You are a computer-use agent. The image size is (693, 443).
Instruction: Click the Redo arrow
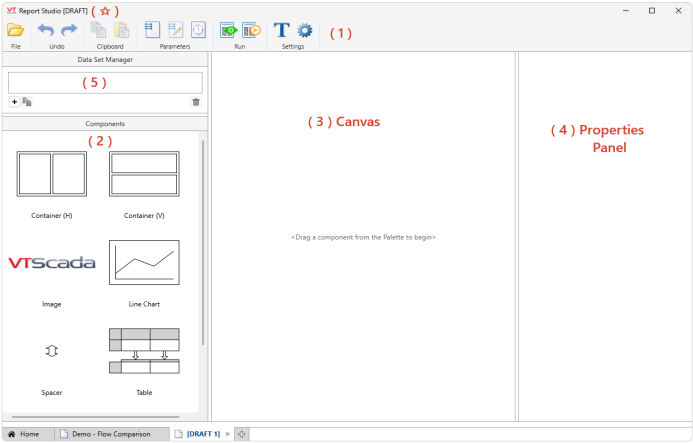click(69, 30)
